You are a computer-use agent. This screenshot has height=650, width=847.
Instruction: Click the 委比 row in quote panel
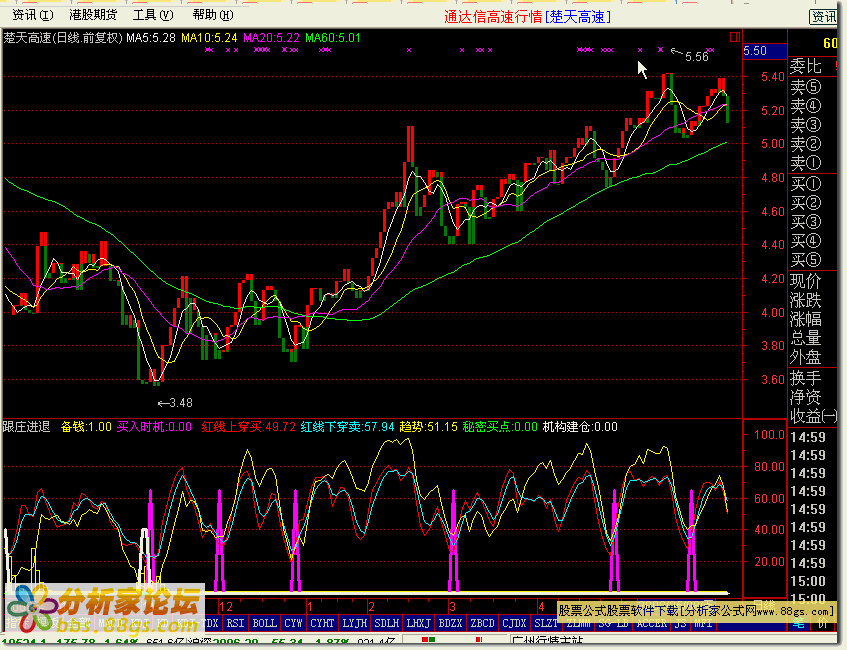click(813, 66)
